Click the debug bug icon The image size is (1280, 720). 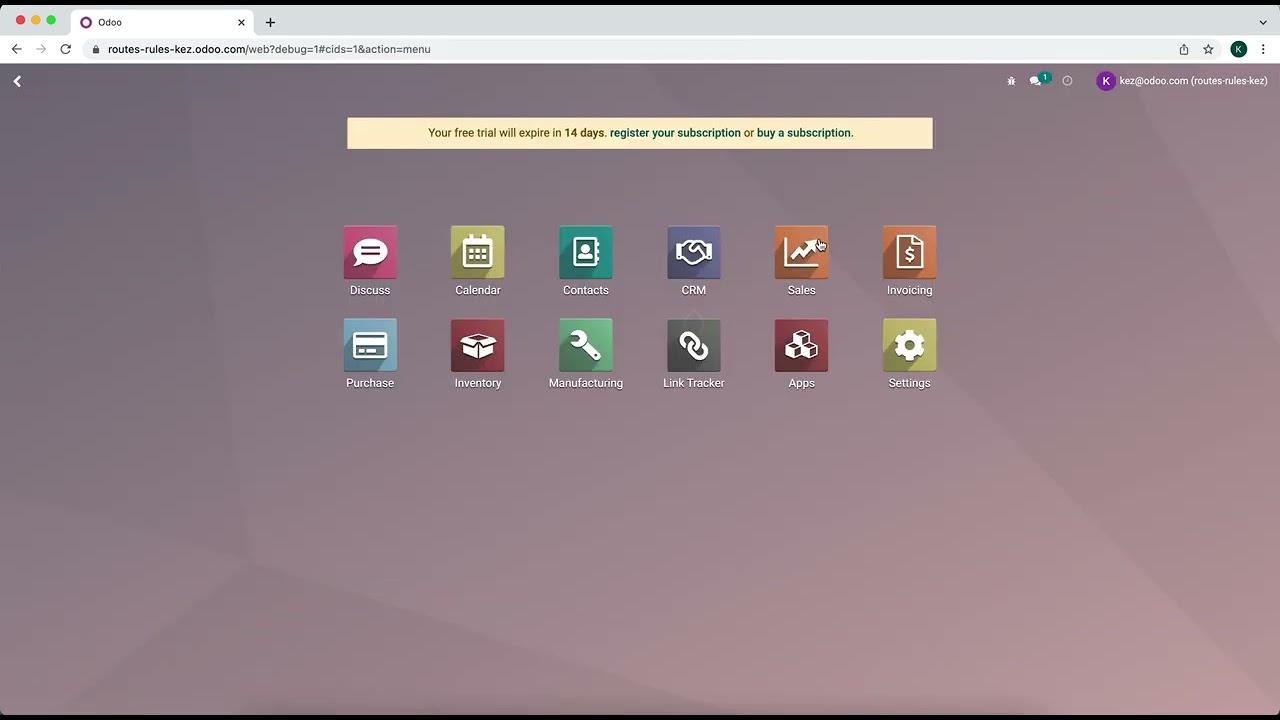(1011, 81)
